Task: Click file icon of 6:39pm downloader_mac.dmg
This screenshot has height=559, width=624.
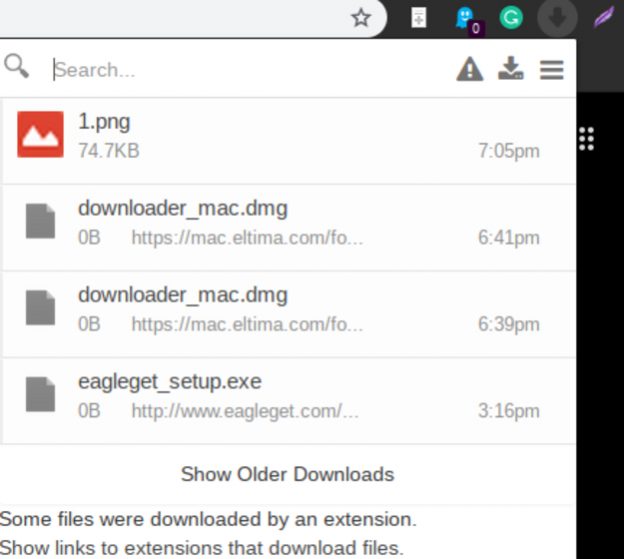Action: tap(40, 308)
